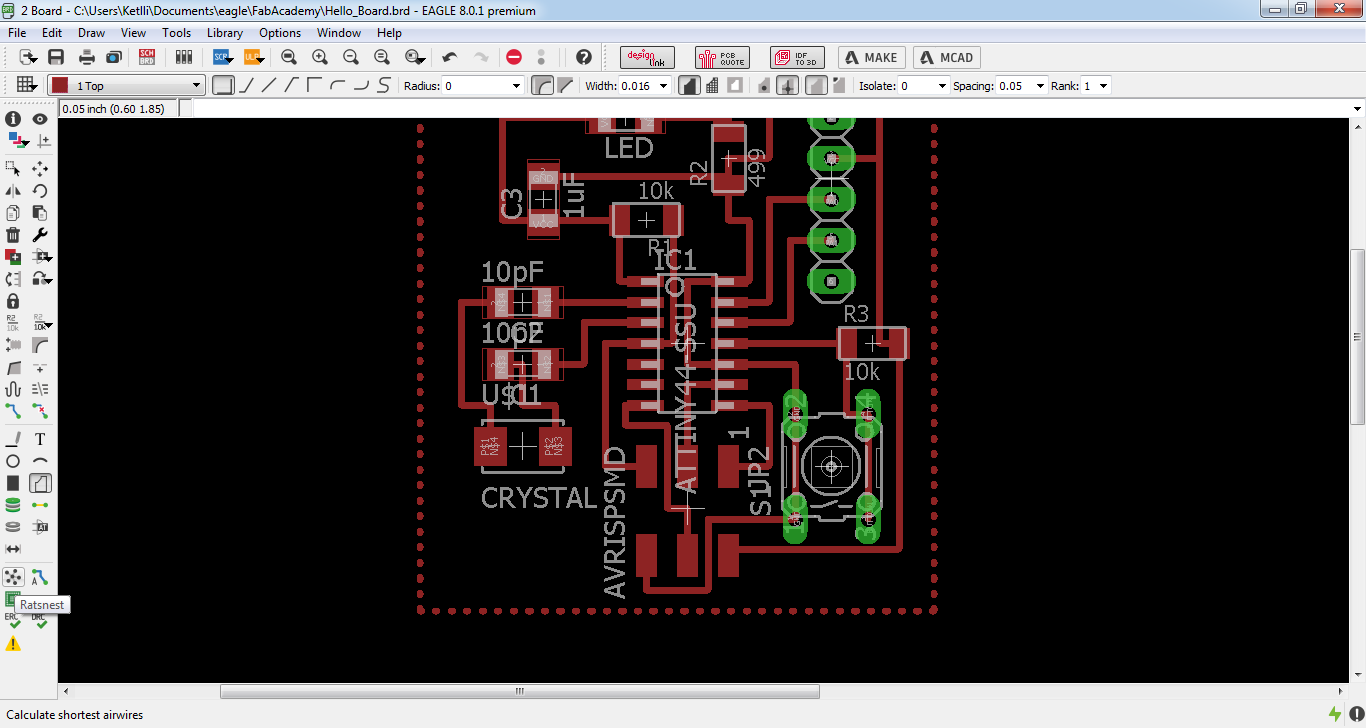Expand the Radius dropdown
Viewport: 1366px width, 728px height.
pos(516,86)
